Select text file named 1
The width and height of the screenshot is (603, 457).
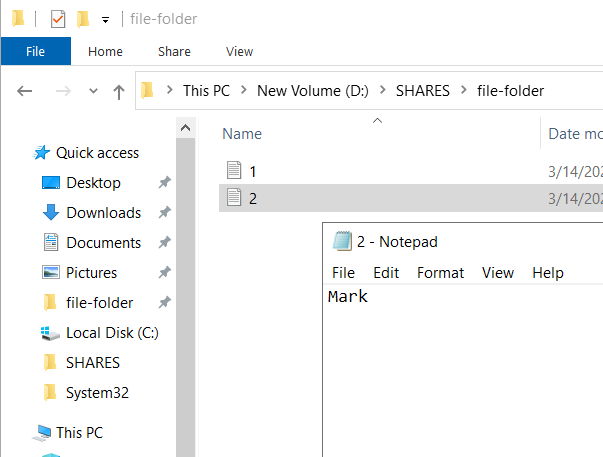pyautogui.click(x=252, y=171)
